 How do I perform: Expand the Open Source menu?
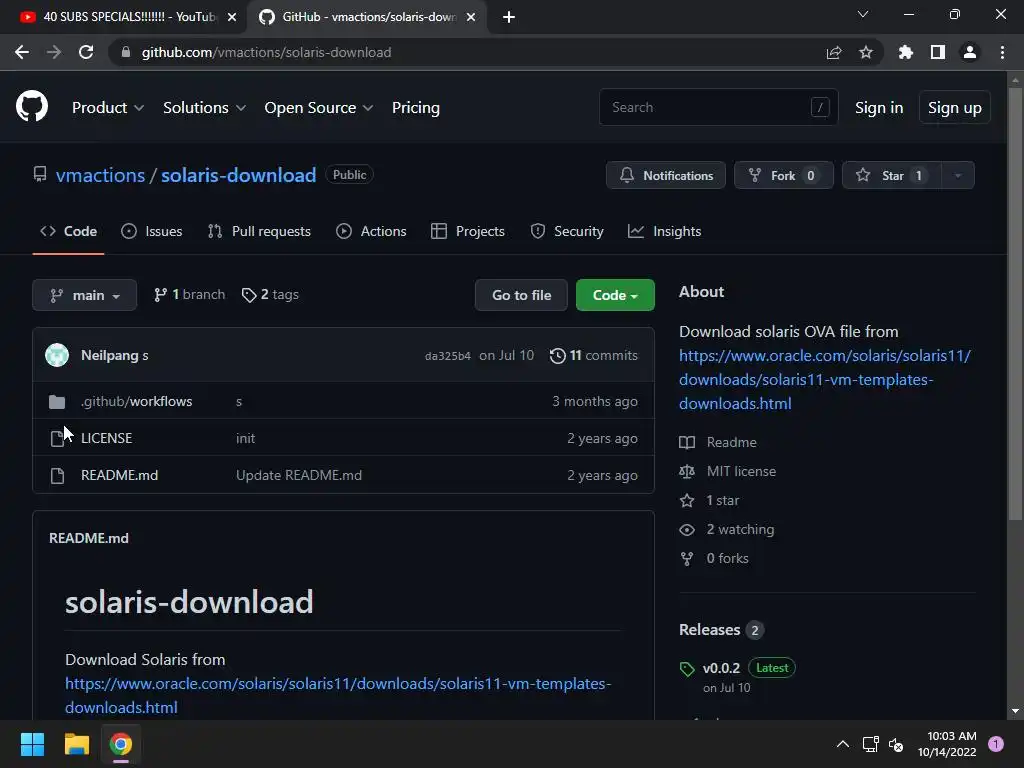point(319,108)
